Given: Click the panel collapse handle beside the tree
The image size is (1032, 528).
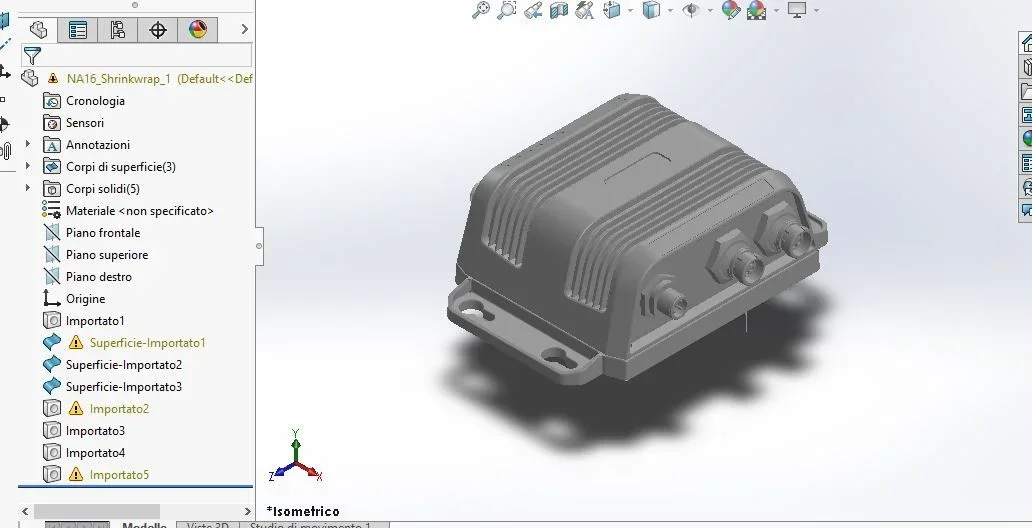Looking at the screenshot, I should (x=259, y=246).
